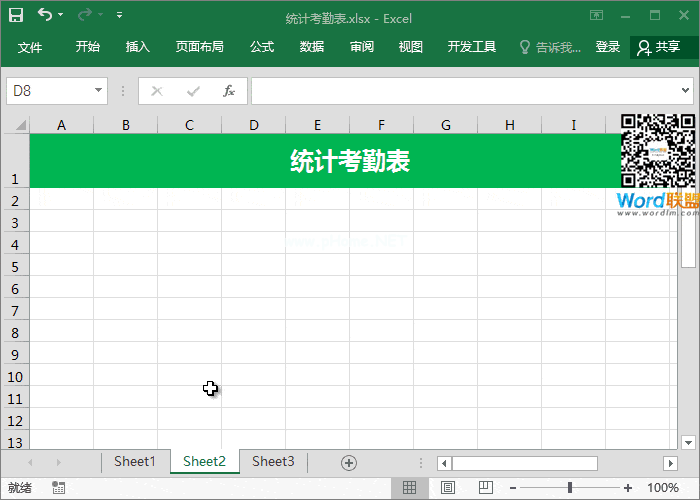The width and height of the screenshot is (700, 500).
Task: Select row 5 header
Action: pos(16,265)
